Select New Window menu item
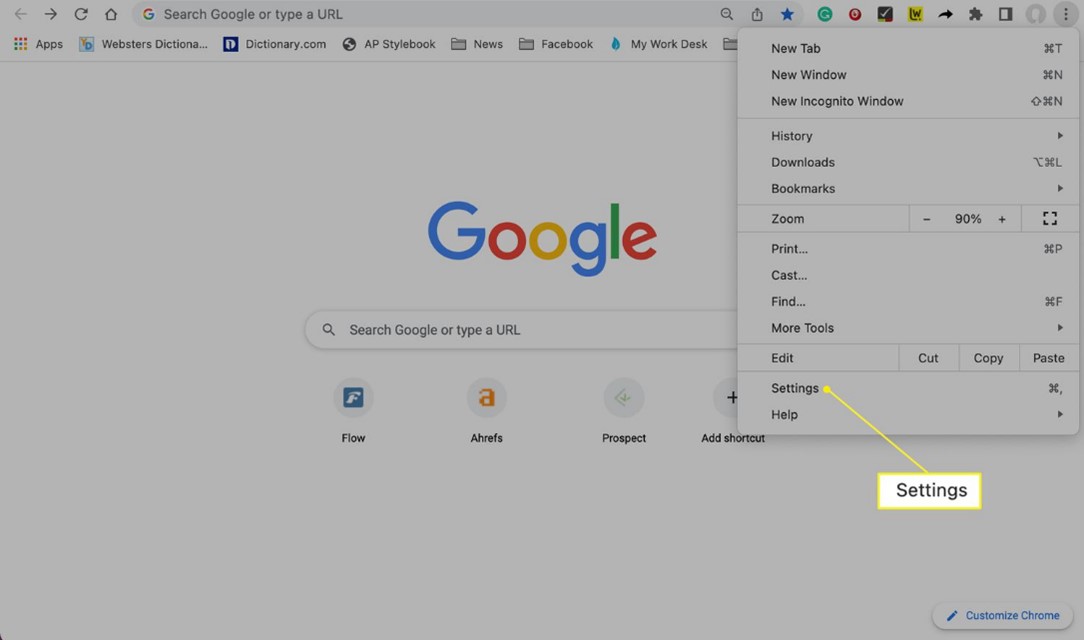This screenshot has height=640, width=1084. coord(908,75)
